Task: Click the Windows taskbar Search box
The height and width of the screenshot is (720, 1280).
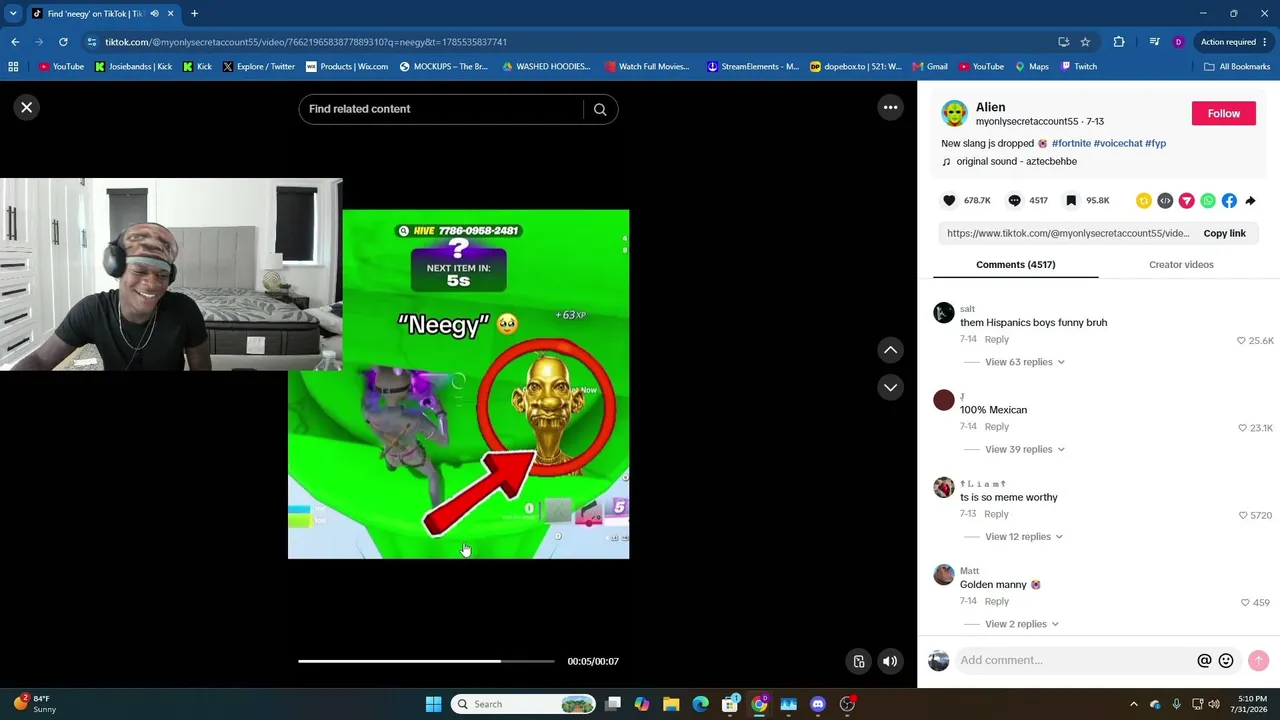Action: point(525,704)
